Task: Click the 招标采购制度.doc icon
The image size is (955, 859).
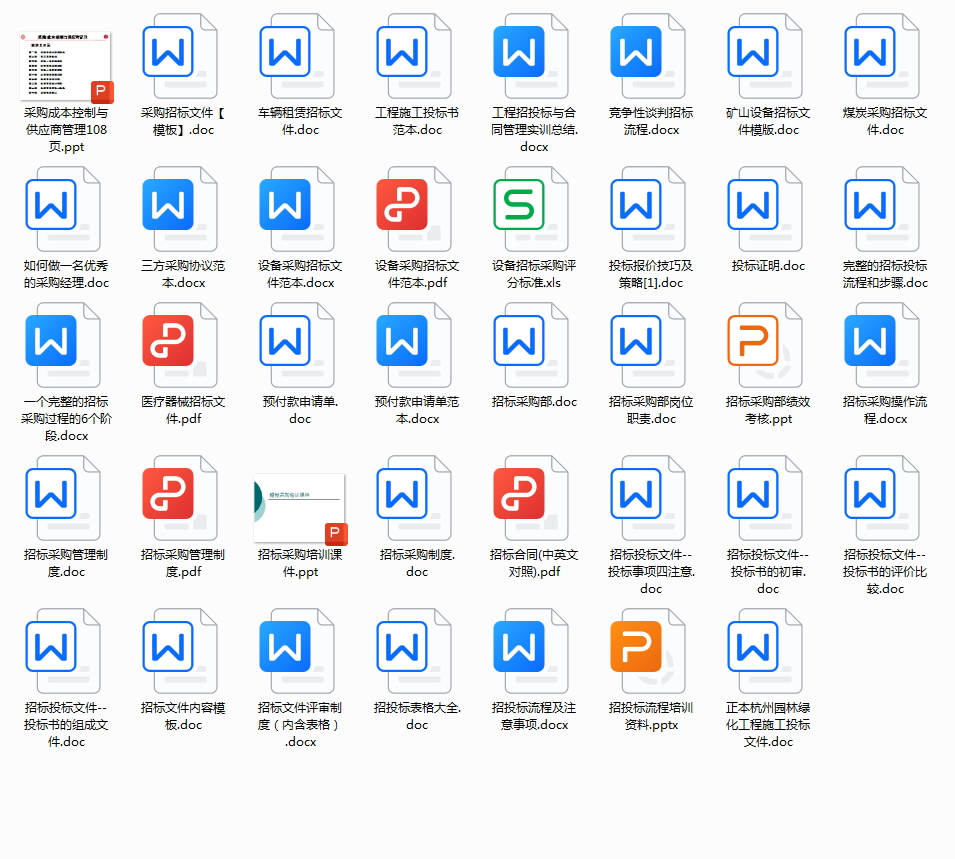Action: 414,498
